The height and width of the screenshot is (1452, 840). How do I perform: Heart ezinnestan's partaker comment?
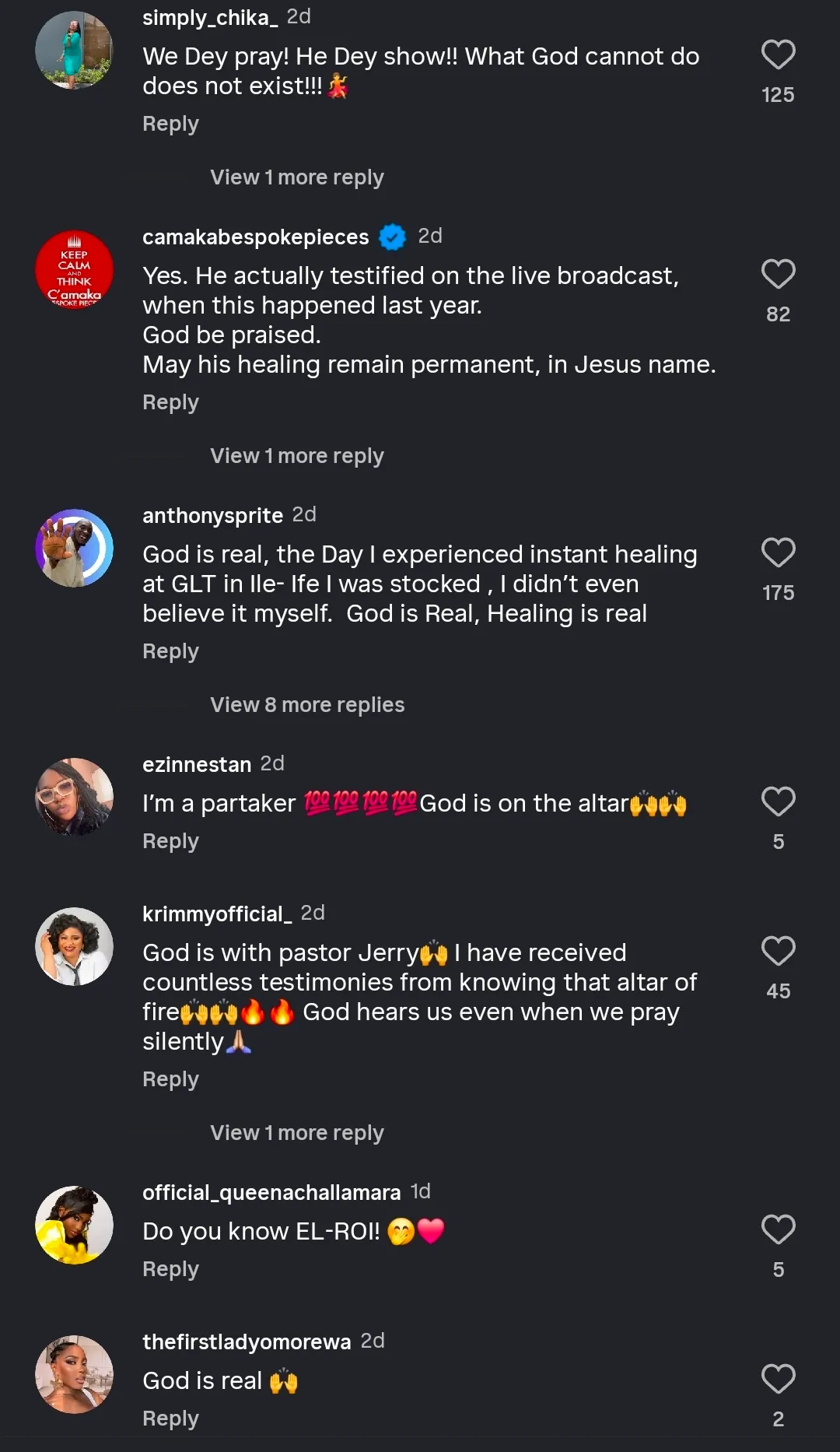coord(778,802)
